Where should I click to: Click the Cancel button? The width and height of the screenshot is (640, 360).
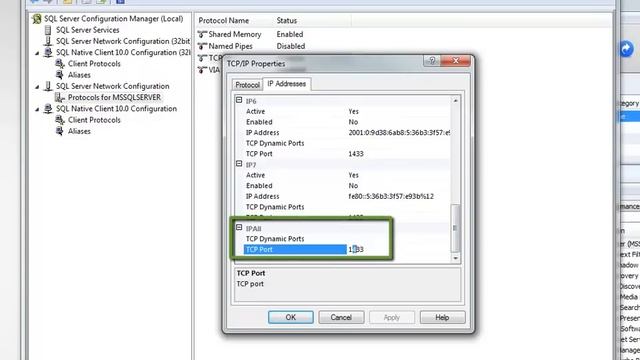click(x=341, y=317)
